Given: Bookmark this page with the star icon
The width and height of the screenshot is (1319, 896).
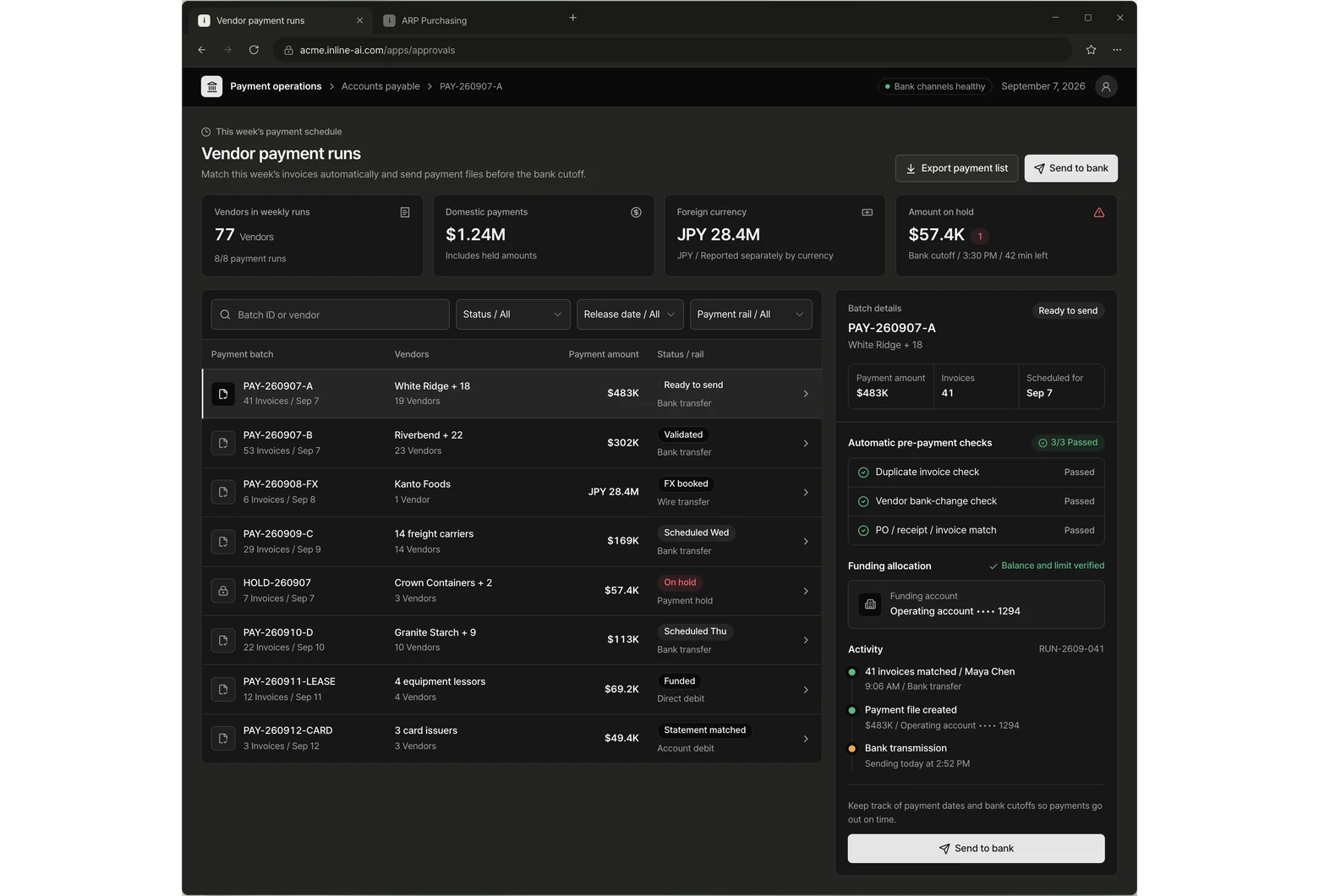Looking at the screenshot, I should [1091, 50].
